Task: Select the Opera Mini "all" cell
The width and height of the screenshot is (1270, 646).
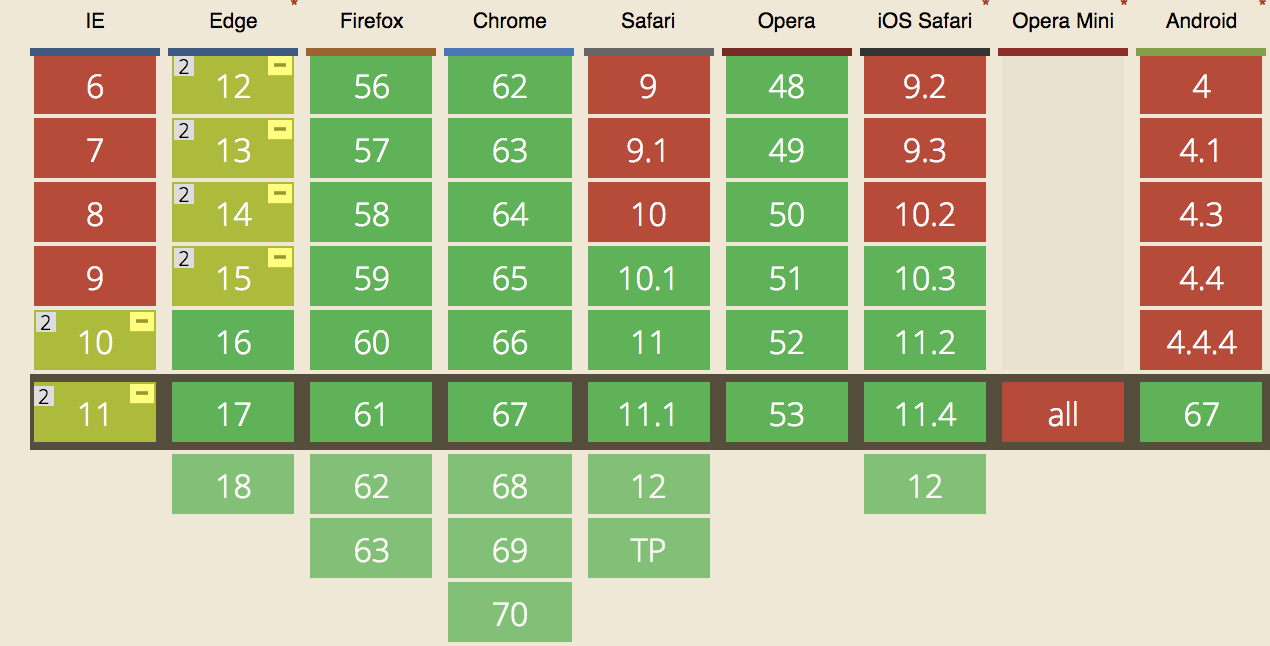Action: [1063, 412]
